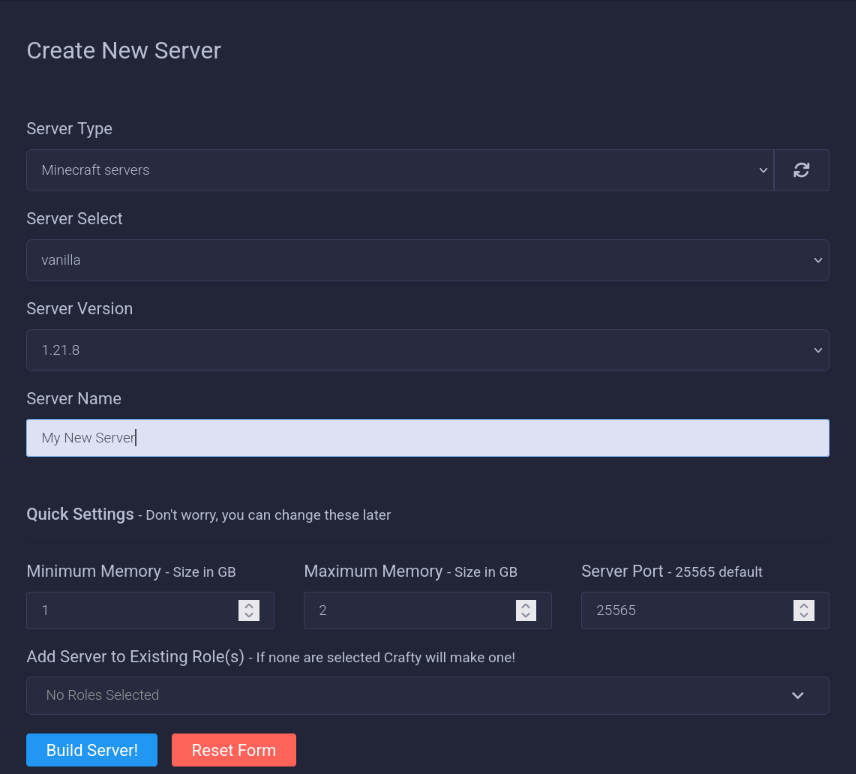Decrement Maximum Memory using the down arrow
Image resolution: width=856 pixels, height=774 pixels.
(x=526, y=615)
